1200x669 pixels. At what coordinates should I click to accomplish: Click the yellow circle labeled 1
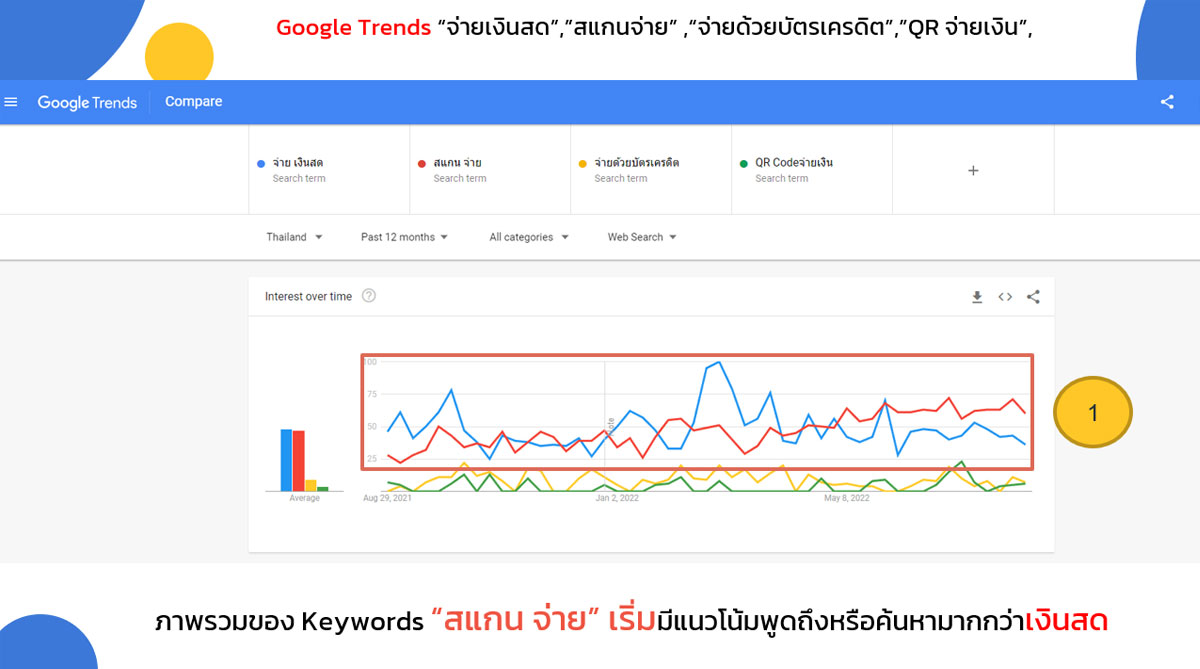point(1092,412)
